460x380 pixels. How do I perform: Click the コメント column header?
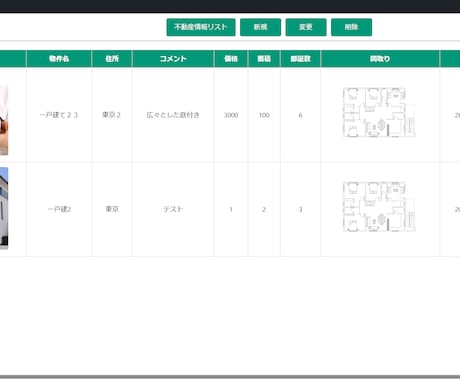[x=173, y=59]
